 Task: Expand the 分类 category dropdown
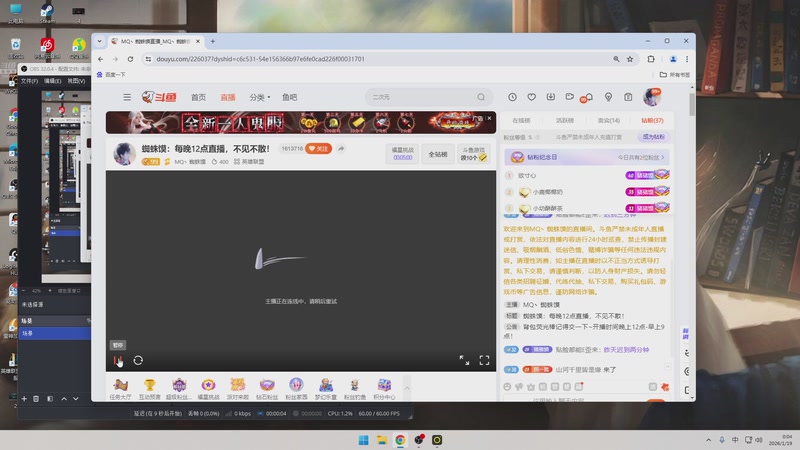[x=260, y=97]
